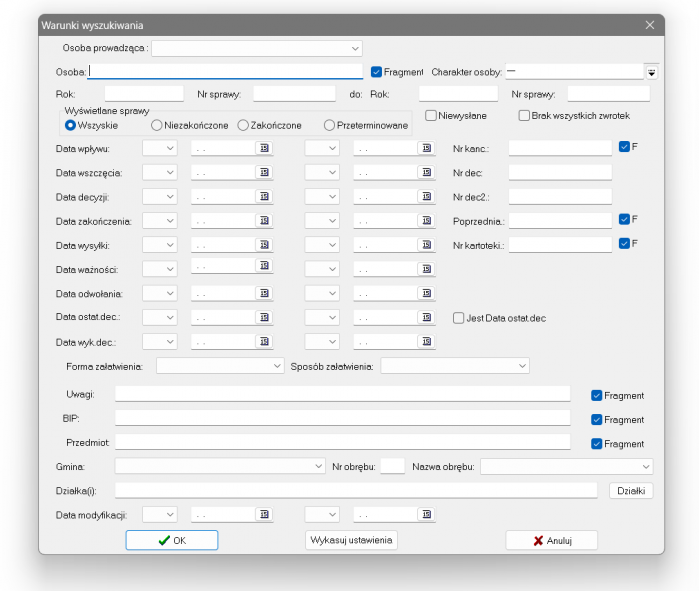
Task: Open calendar picker for second Data wszczęcia date
Action: [427, 172]
